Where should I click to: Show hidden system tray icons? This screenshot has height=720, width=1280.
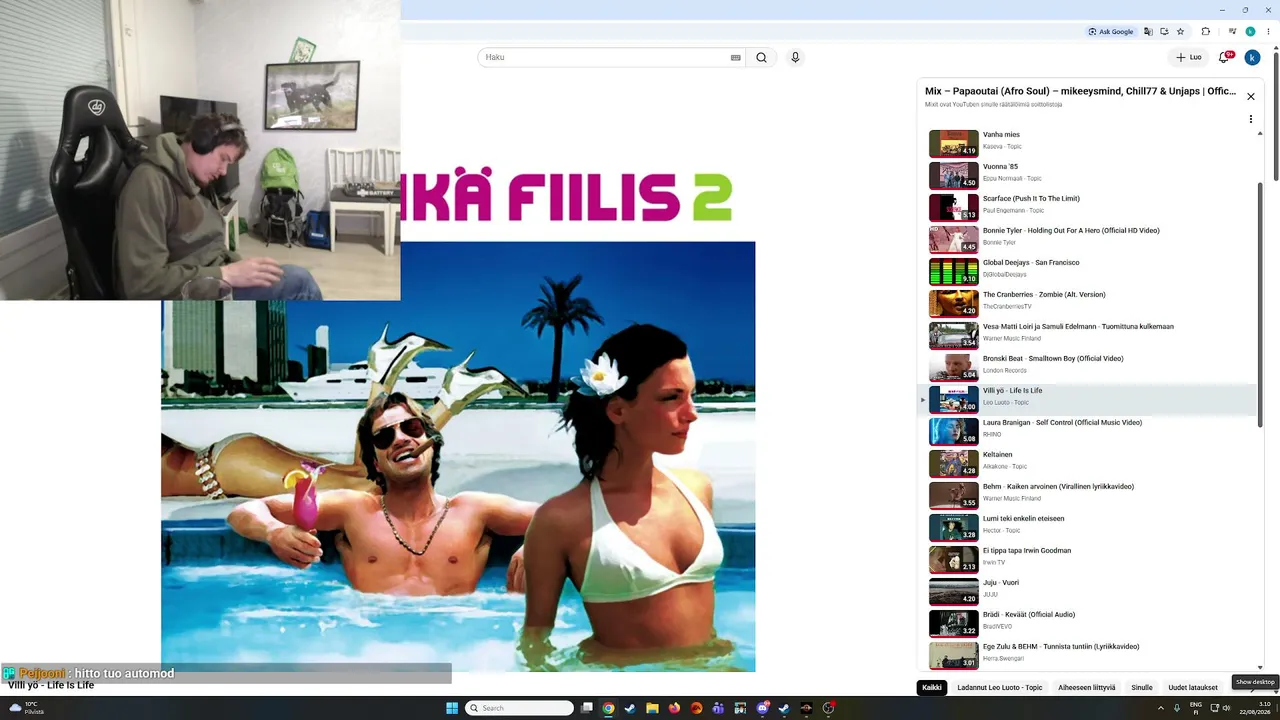[1161, 708]
